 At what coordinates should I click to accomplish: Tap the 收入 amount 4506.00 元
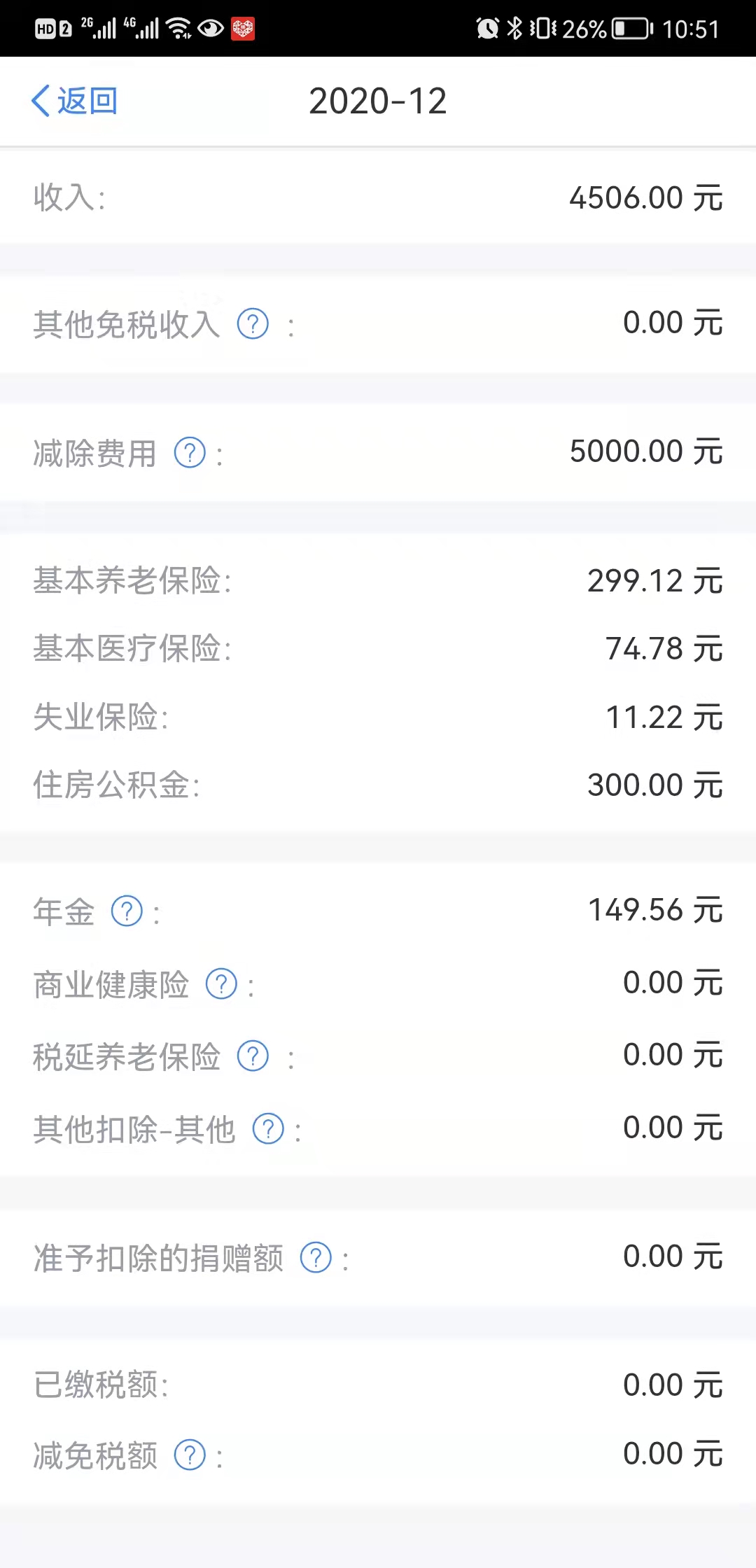tap(645, 198)
